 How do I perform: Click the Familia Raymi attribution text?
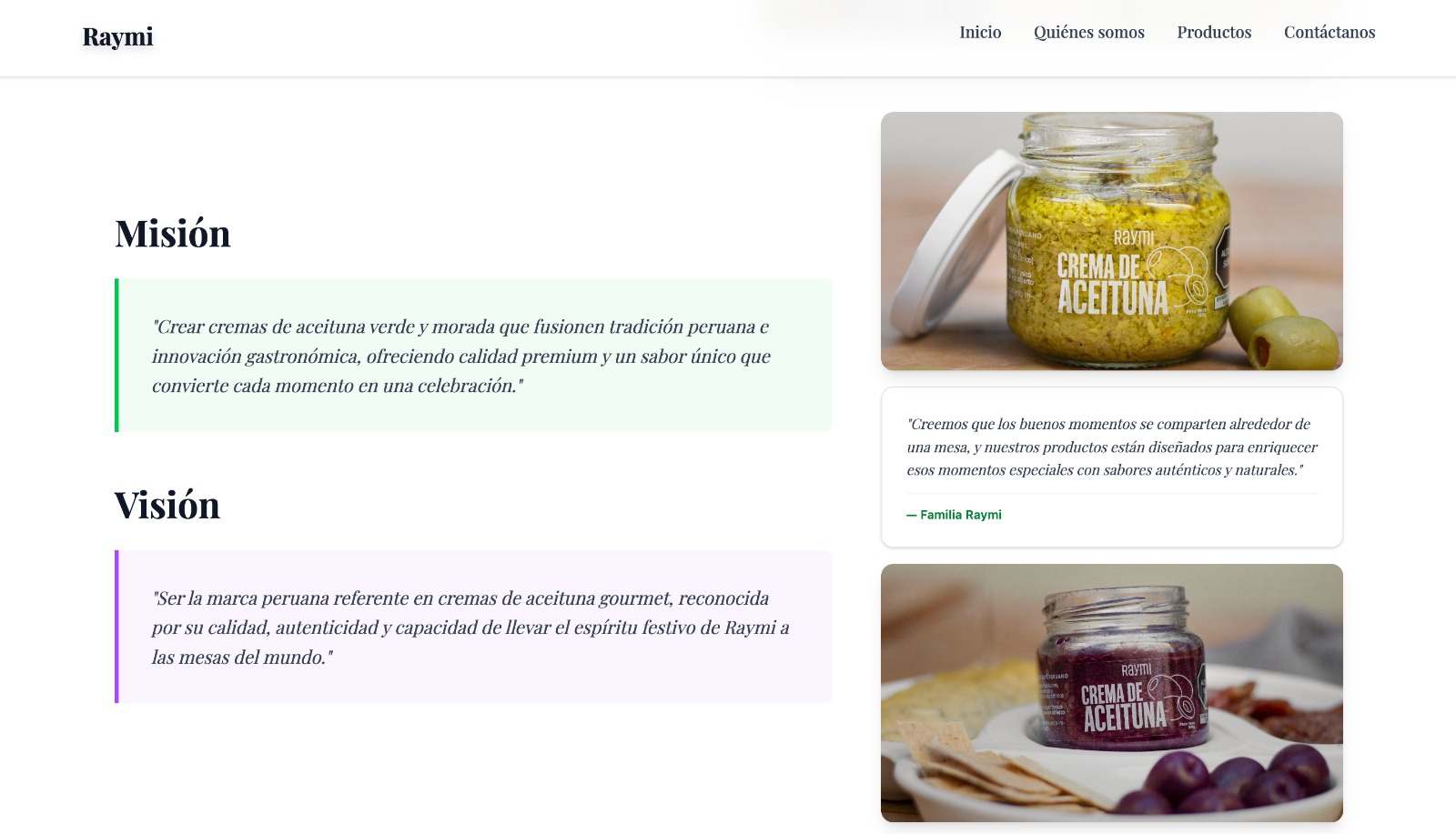(954, 515)
